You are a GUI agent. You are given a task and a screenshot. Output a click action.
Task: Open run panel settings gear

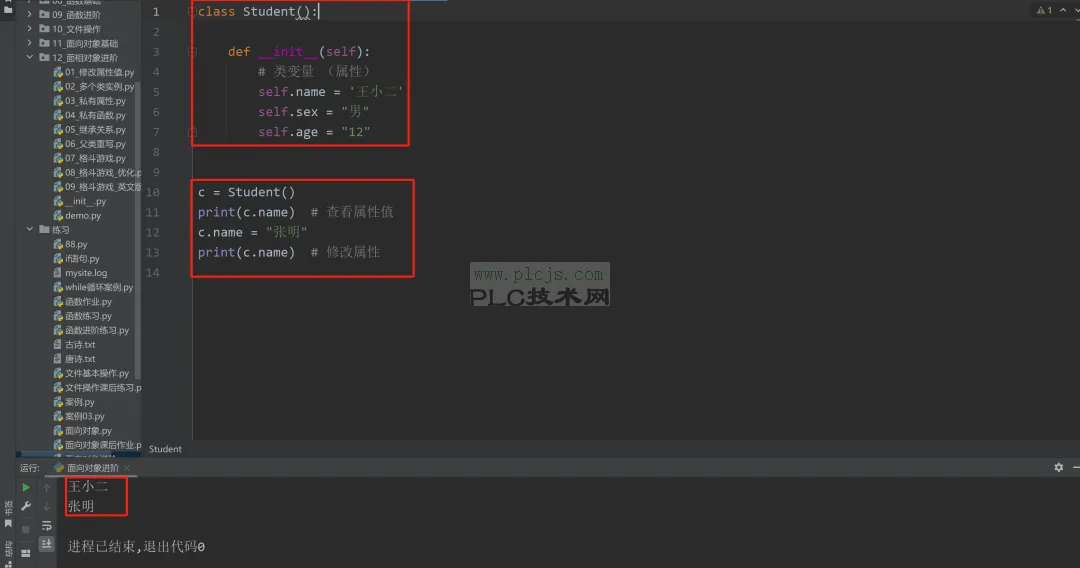tap(1059, 467)
